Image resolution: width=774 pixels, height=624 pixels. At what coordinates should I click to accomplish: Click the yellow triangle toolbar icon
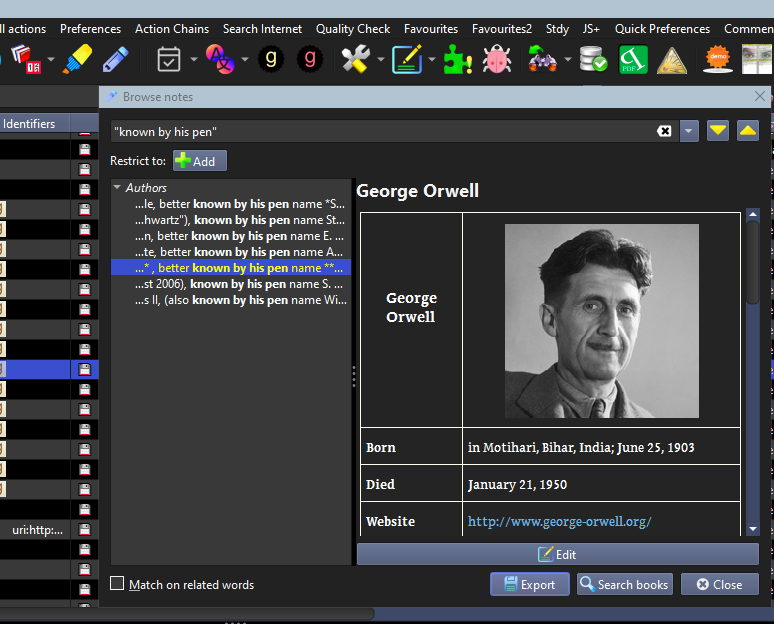672,60
